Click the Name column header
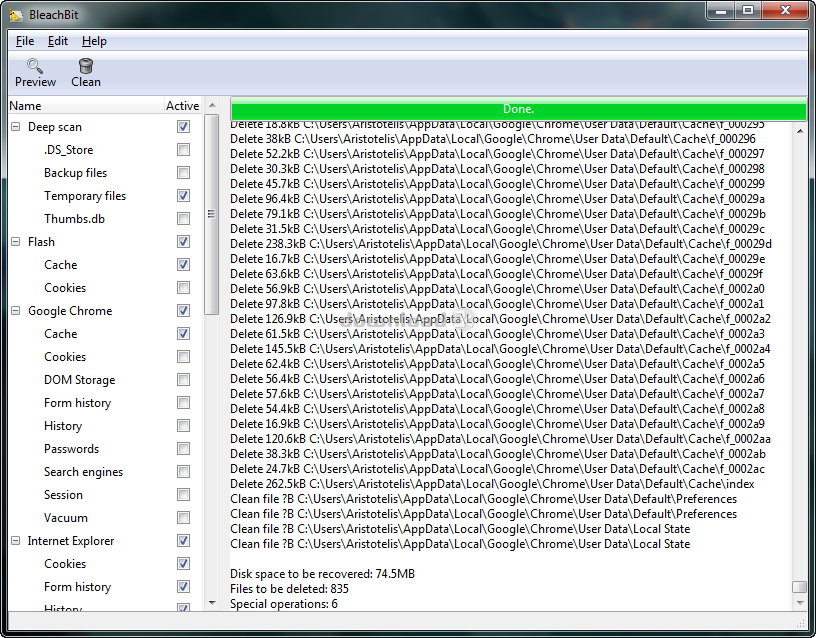 pyautogui.click(x=86, y=106)
